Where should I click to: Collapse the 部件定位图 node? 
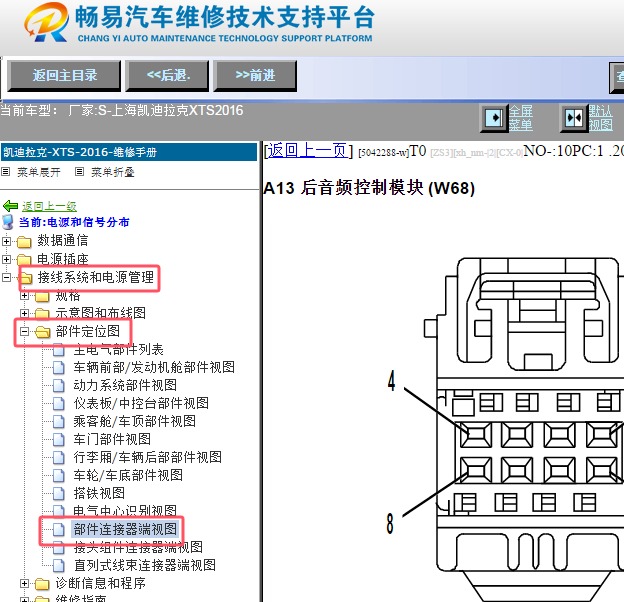(x=24, y=331)
